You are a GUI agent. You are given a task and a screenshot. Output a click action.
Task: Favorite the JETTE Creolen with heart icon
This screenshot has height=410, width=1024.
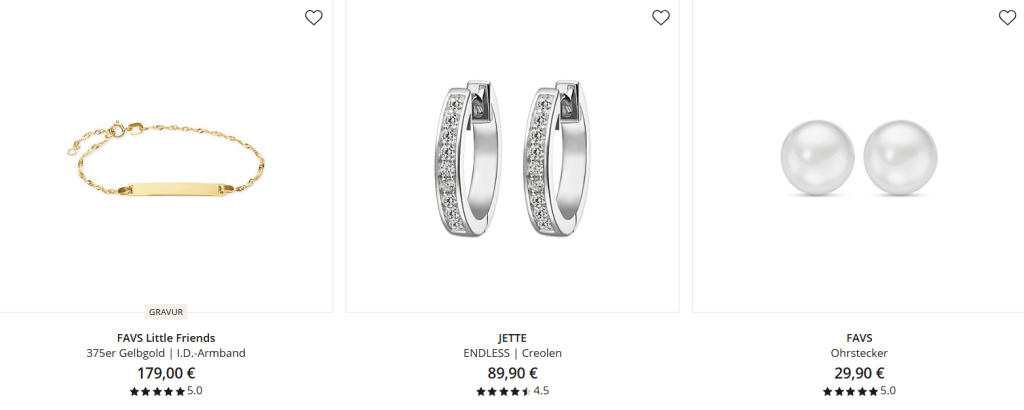pos(661,18)
